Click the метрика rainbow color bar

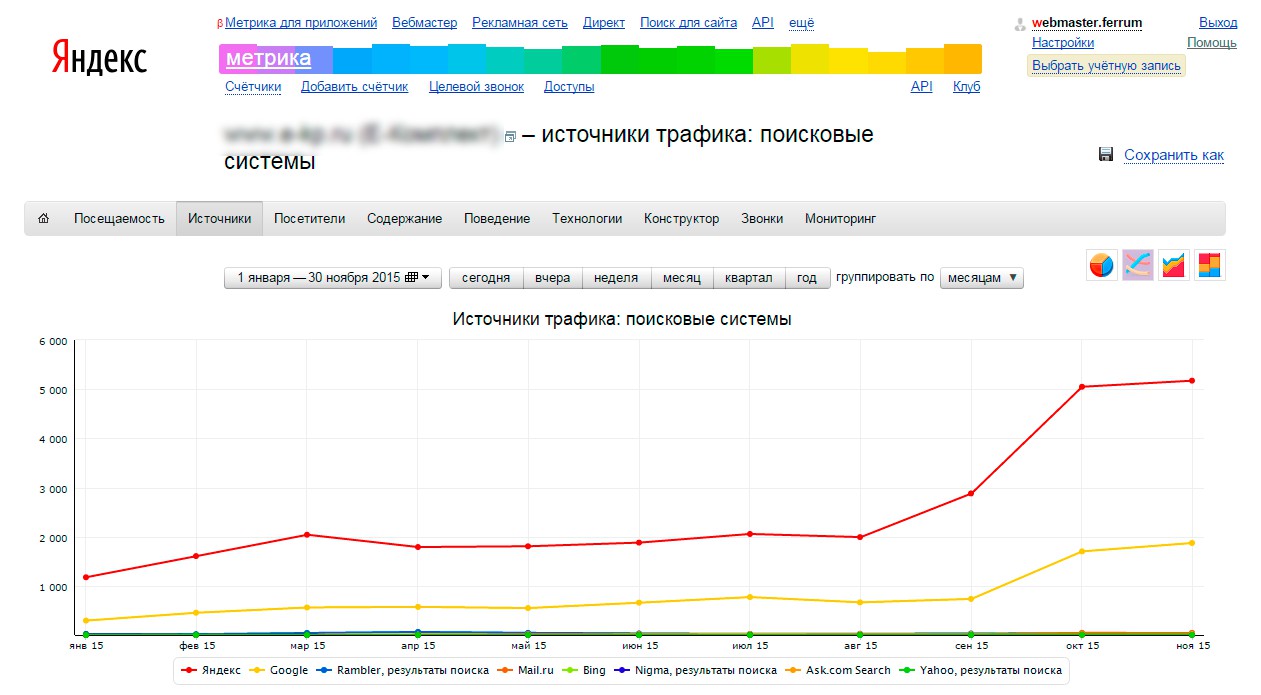[x=600, y=59]
